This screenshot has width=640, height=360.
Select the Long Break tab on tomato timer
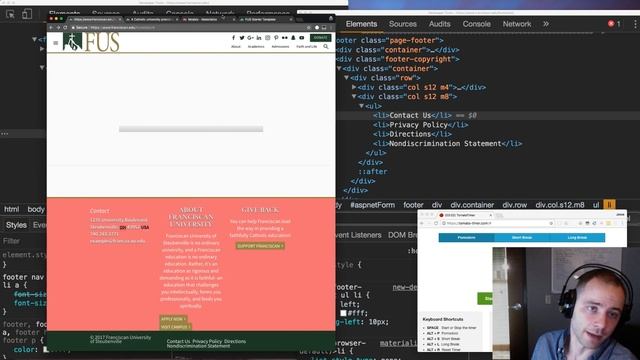coord(577,238)
